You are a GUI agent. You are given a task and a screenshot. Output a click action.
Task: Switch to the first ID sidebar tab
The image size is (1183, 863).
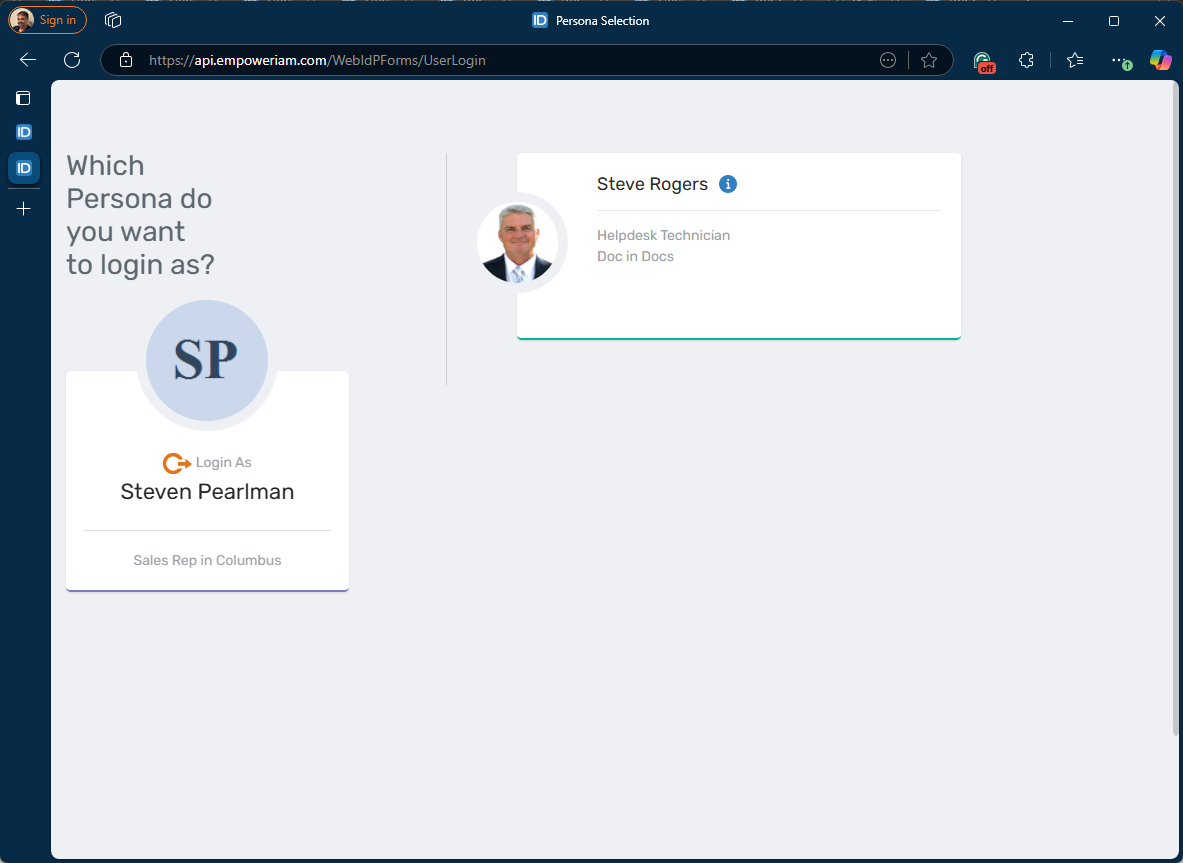click(24, 132)
